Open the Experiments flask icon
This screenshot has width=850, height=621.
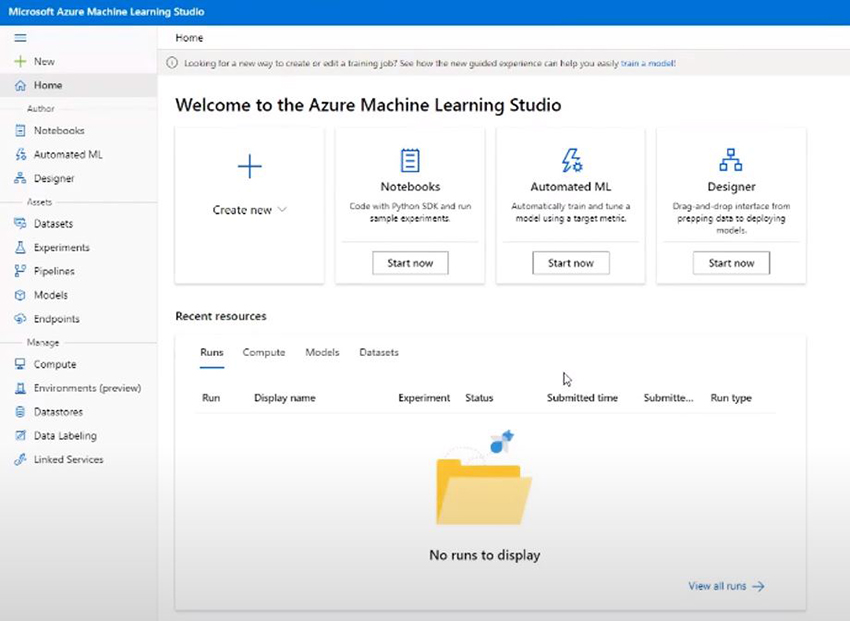pos(20,248)
